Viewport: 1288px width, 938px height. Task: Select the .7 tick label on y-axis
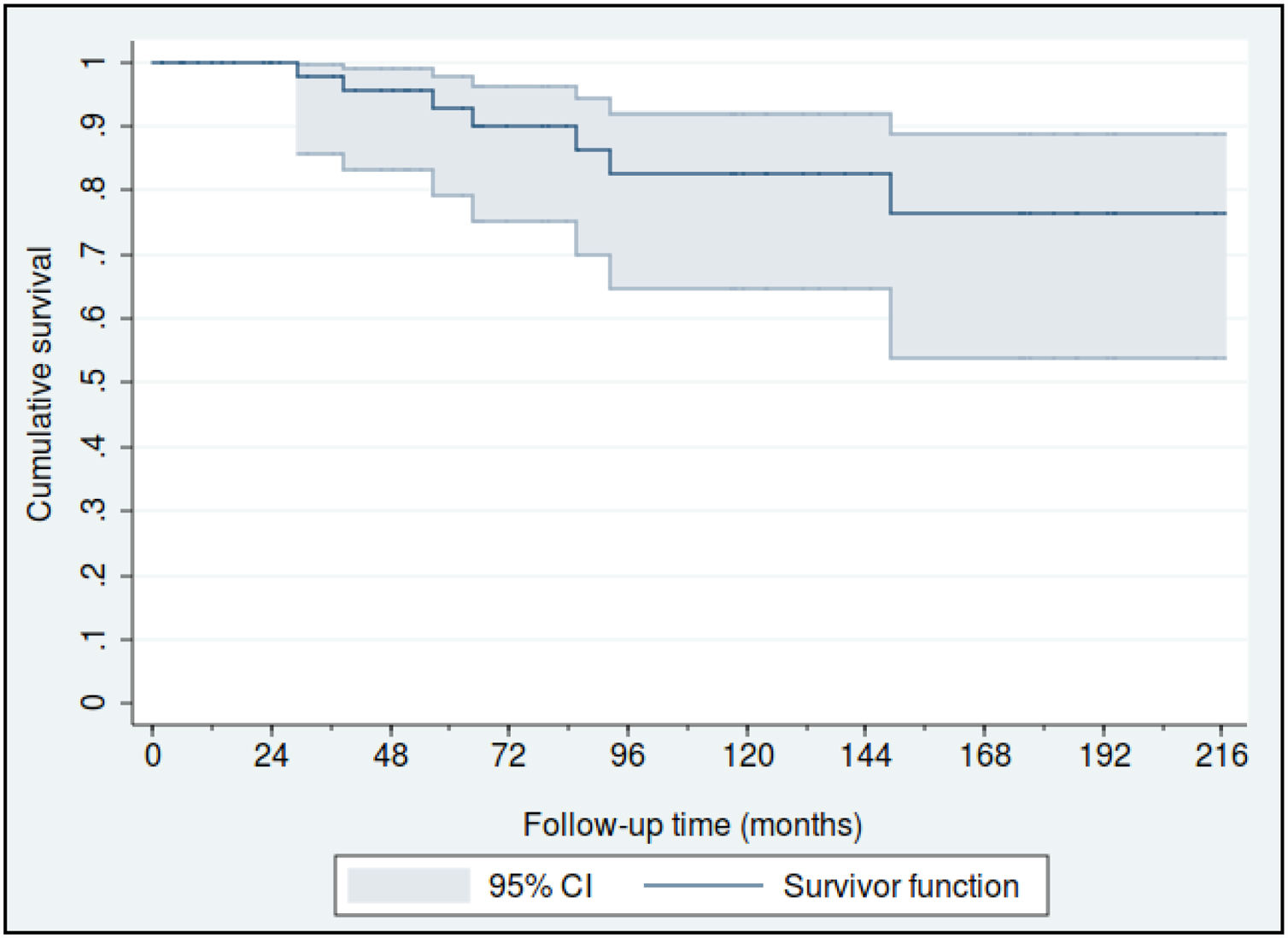pos(93,254)
